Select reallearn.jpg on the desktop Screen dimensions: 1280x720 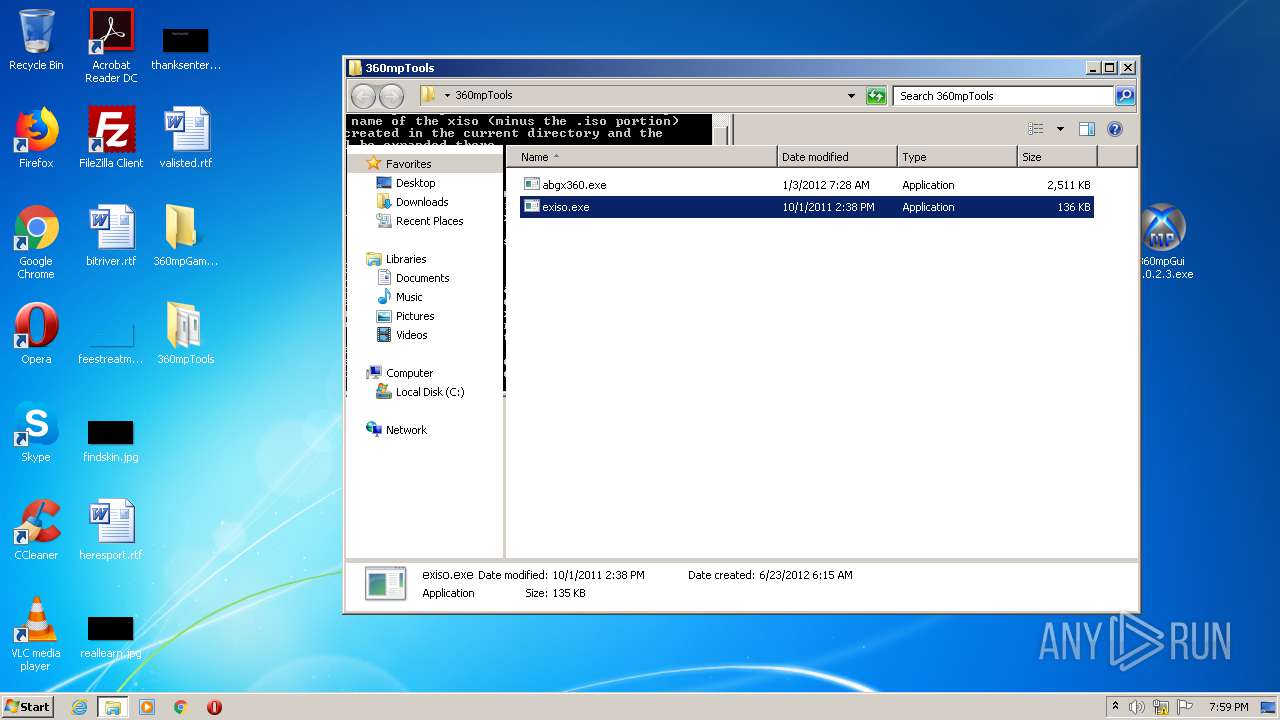[111, 638]
